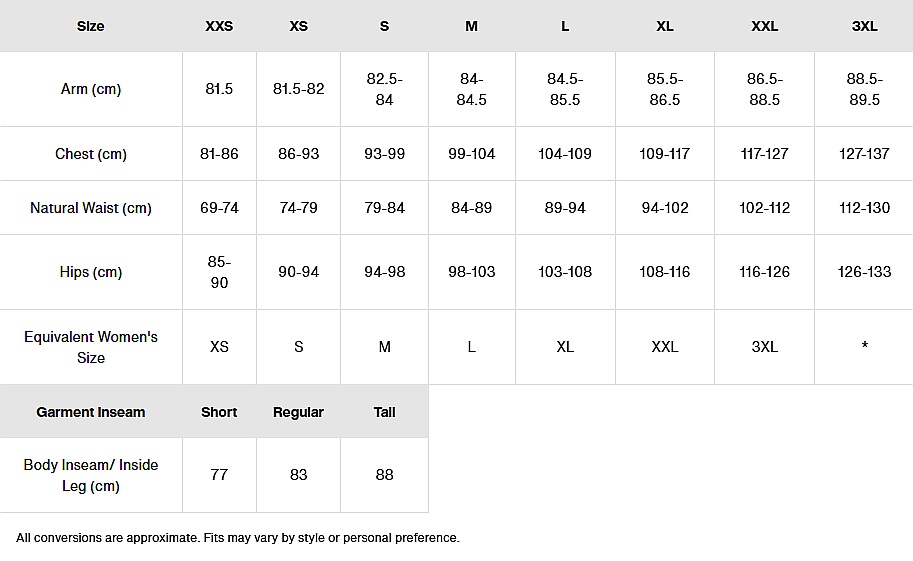Click the Regular inseam column header
Viewport: 913px width, 561px height.
(x=298, y=412)
